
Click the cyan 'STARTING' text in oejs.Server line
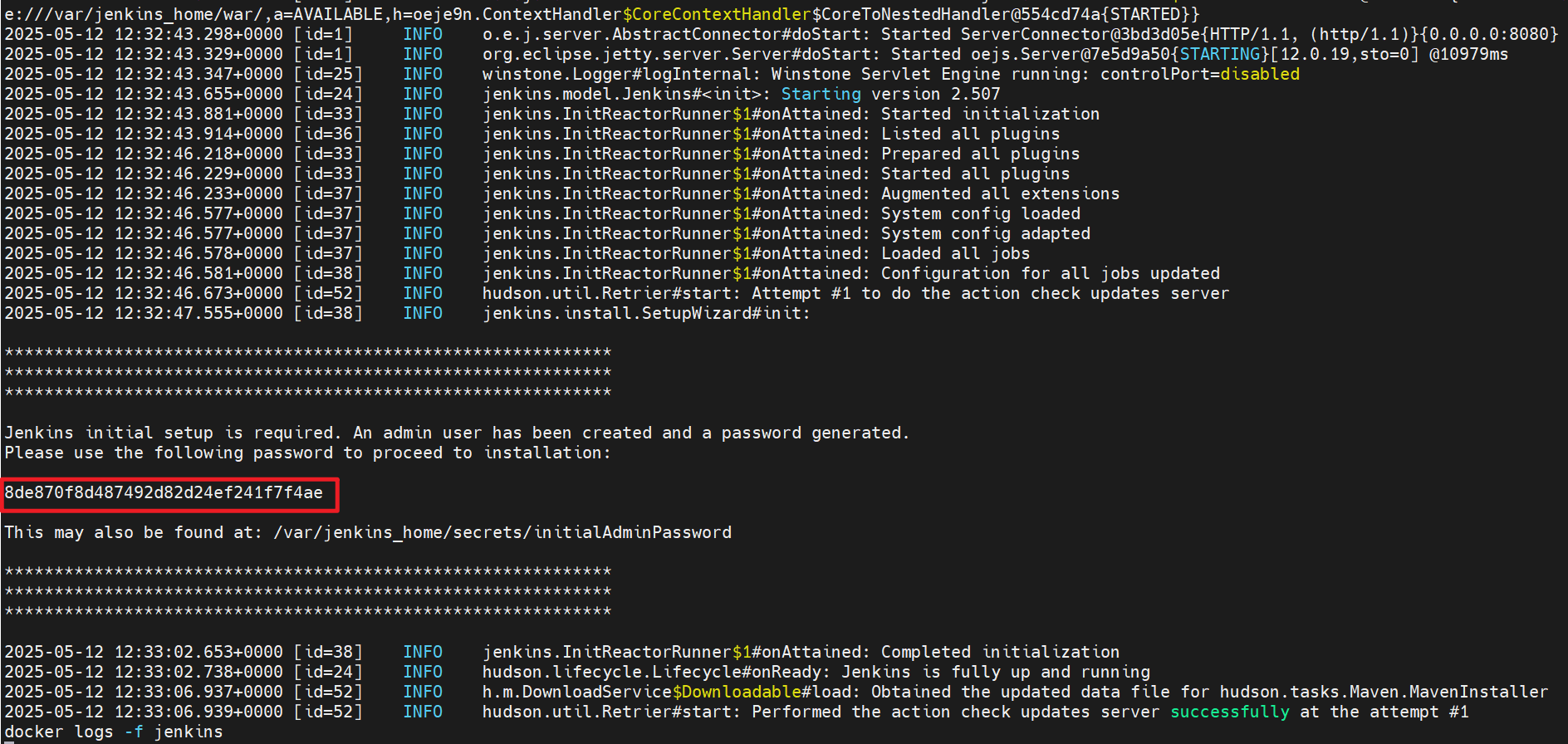click(x=1220, y=55)
